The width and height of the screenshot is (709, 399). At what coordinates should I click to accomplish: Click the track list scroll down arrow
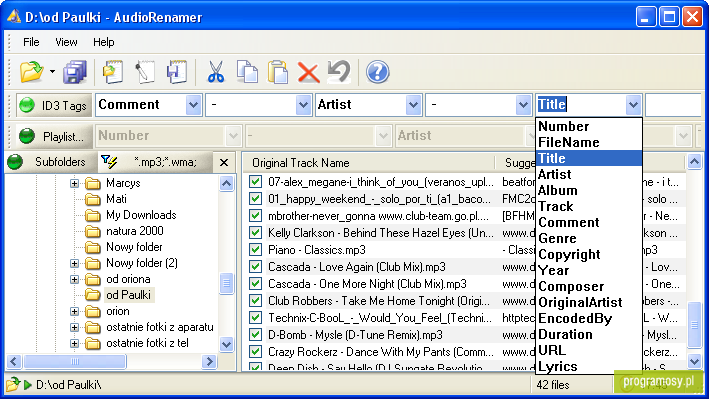click(694, 361)
